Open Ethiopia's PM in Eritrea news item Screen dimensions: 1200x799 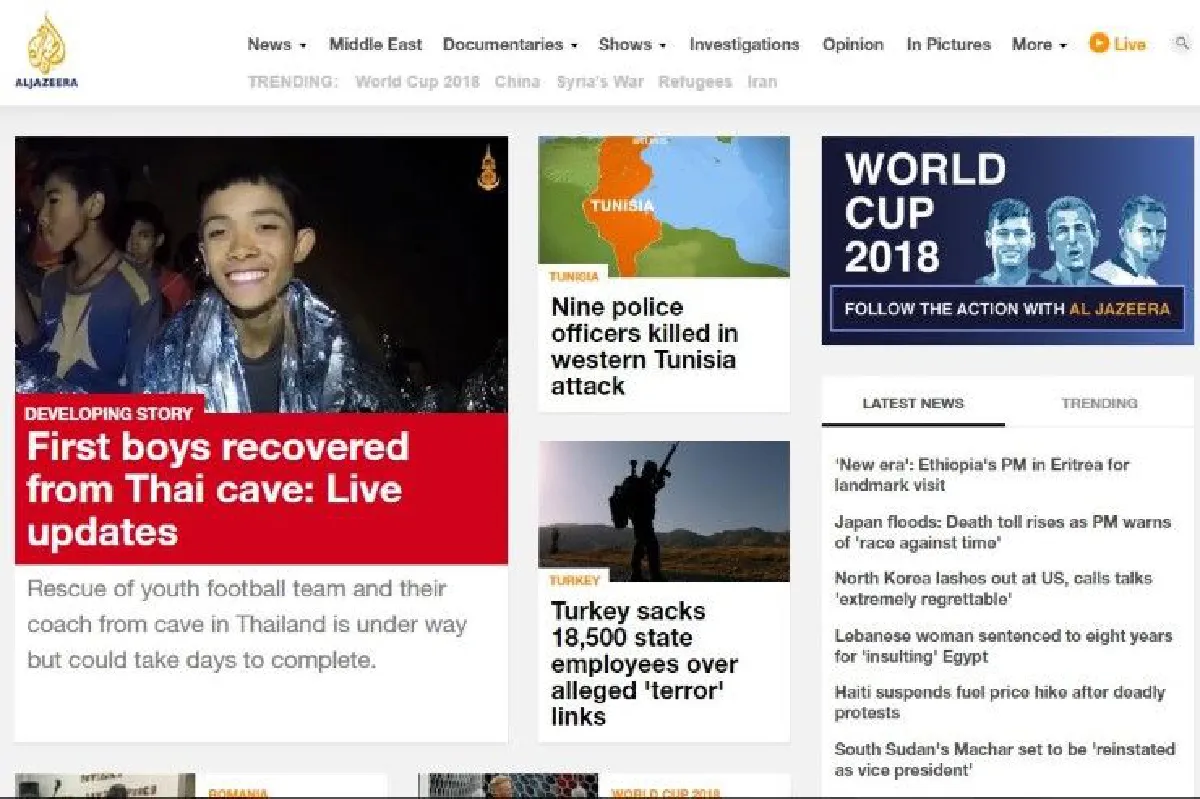click(x=982, y=474)
